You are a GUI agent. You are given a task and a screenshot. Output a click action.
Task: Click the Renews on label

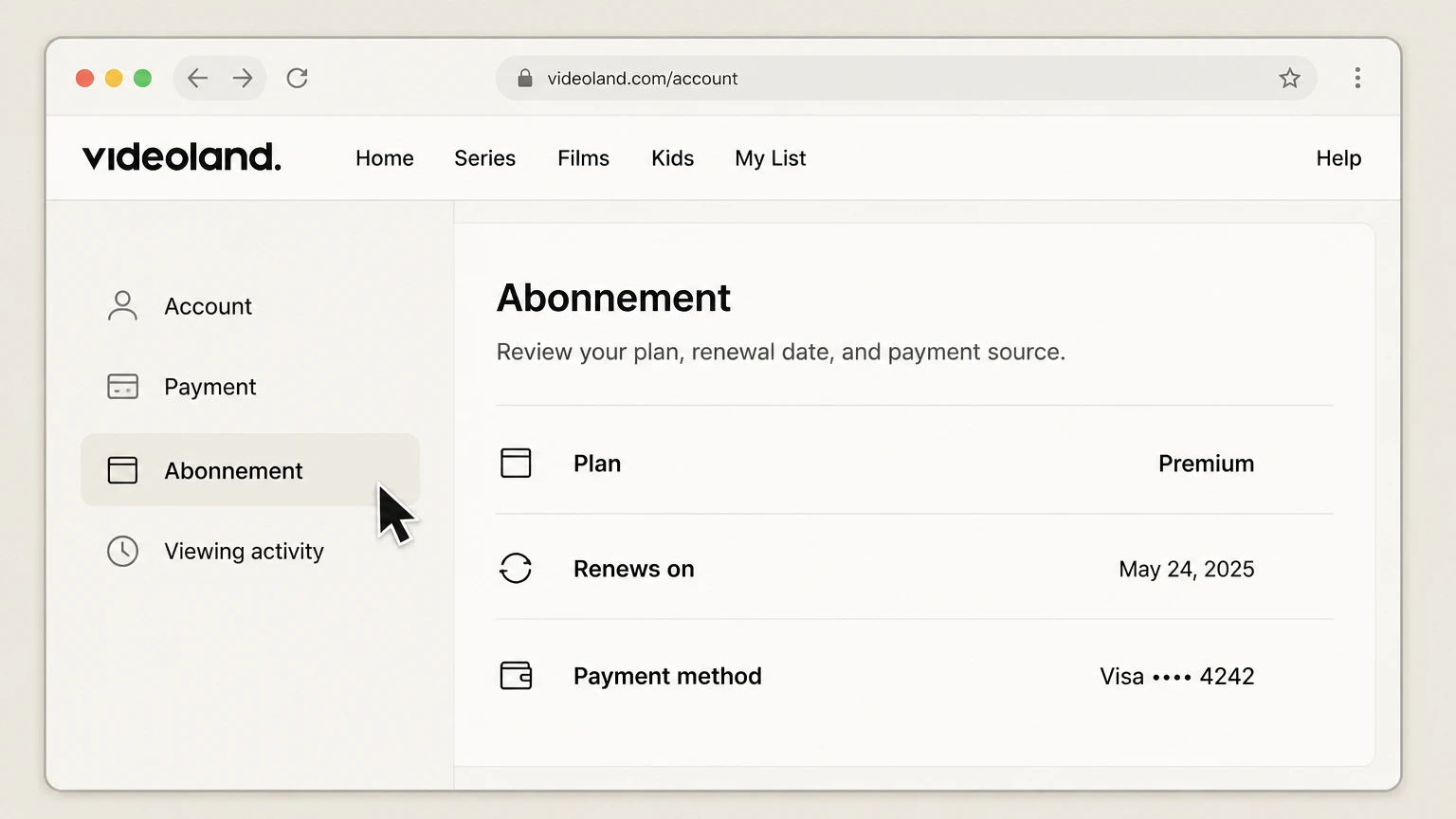point(633,569)
